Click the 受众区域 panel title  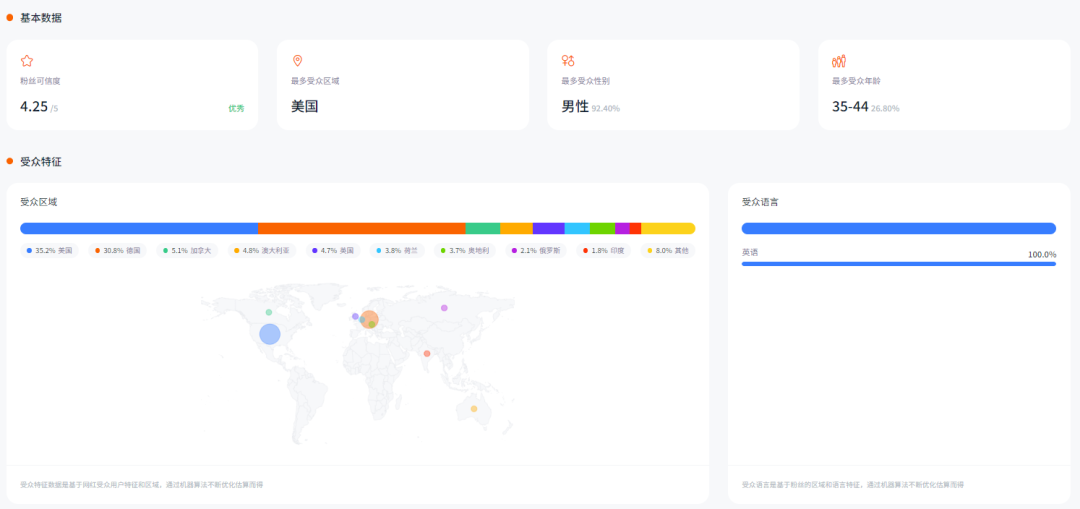[x=39, y=202]
